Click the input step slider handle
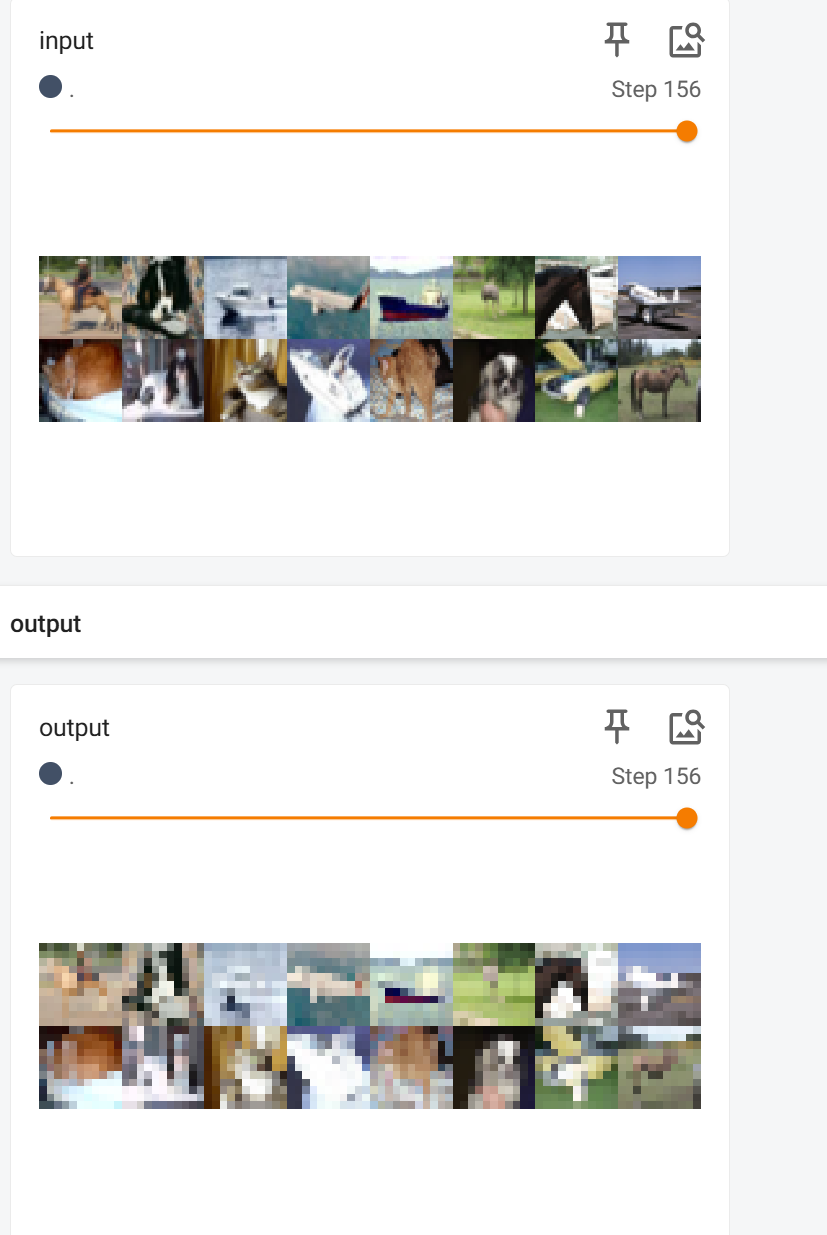 coord(686,131)
